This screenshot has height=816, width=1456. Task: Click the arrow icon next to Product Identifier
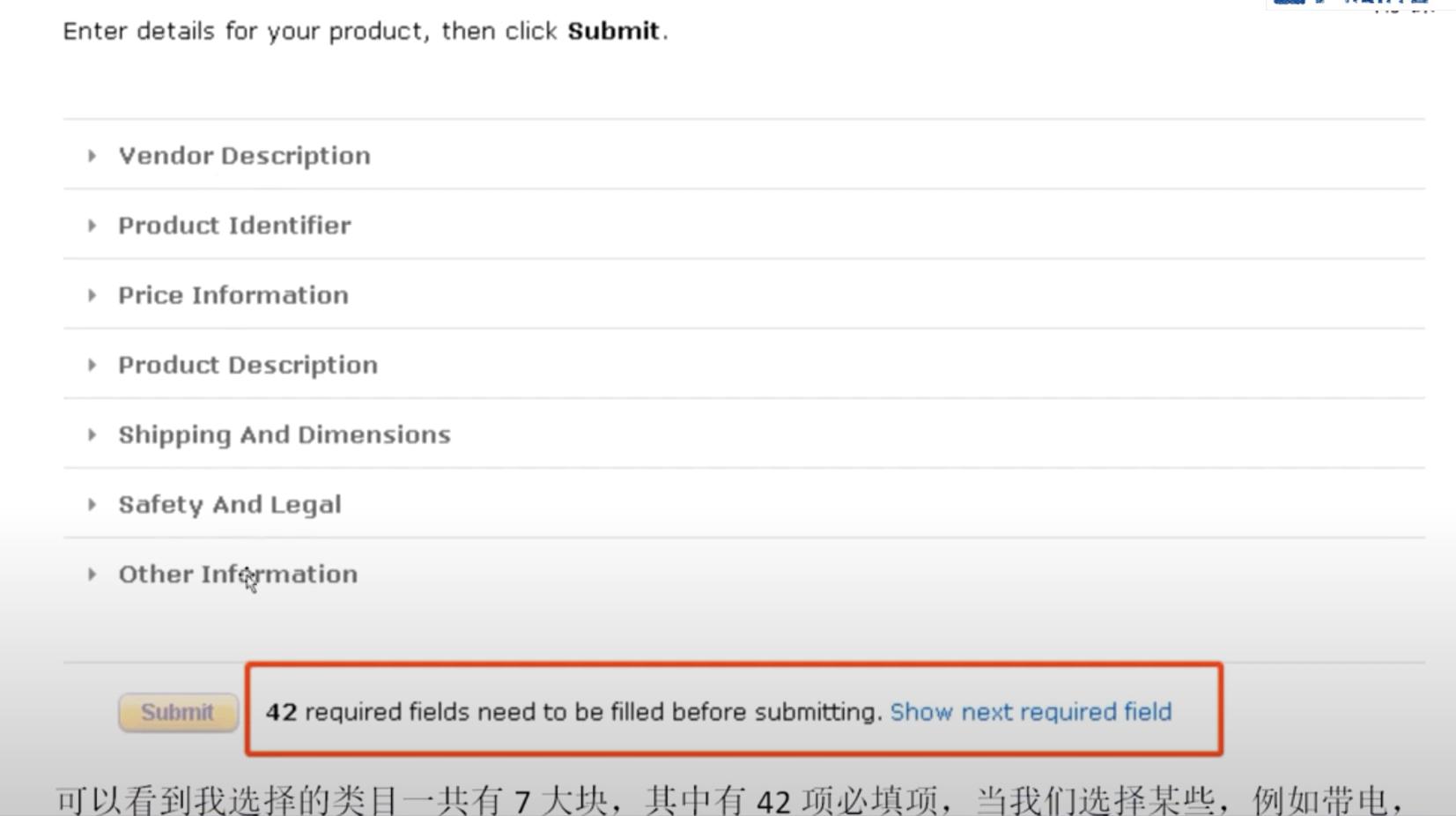tap(93, 226)
